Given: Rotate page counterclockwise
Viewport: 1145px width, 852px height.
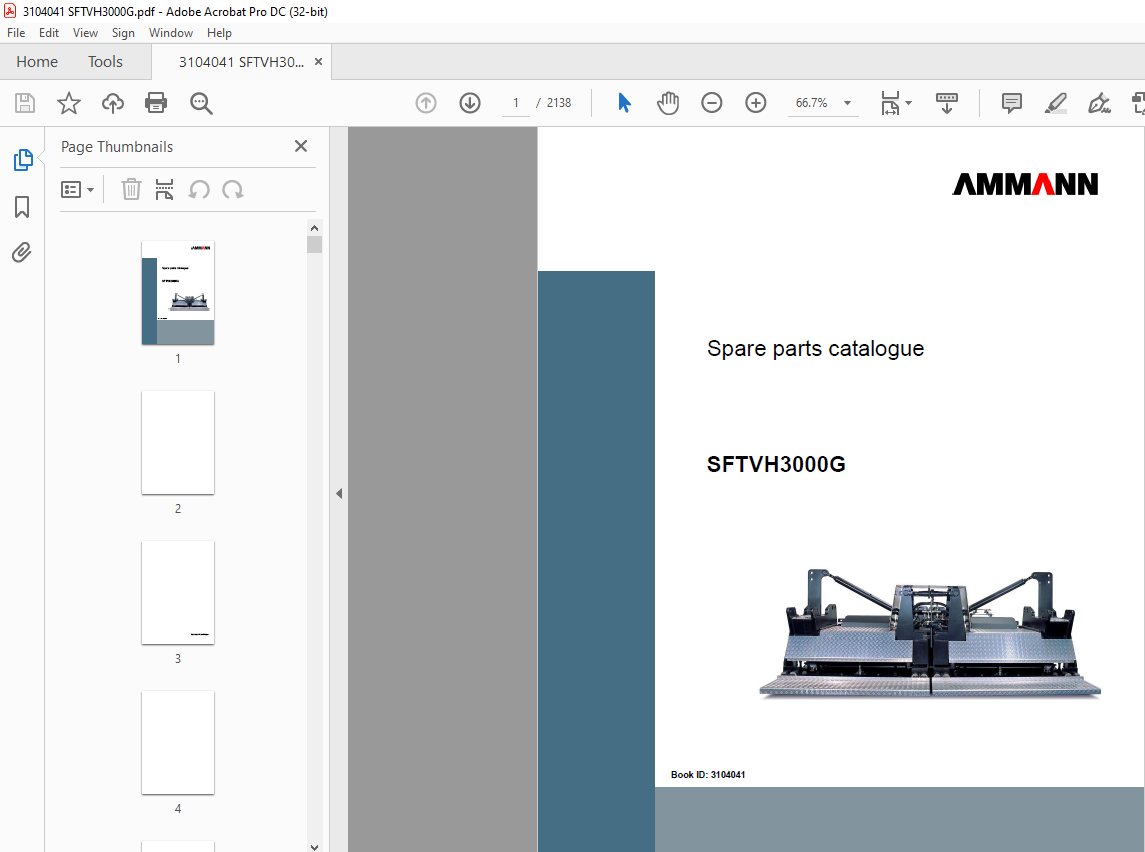Looking at the screenshot, I should pos(199,190).
